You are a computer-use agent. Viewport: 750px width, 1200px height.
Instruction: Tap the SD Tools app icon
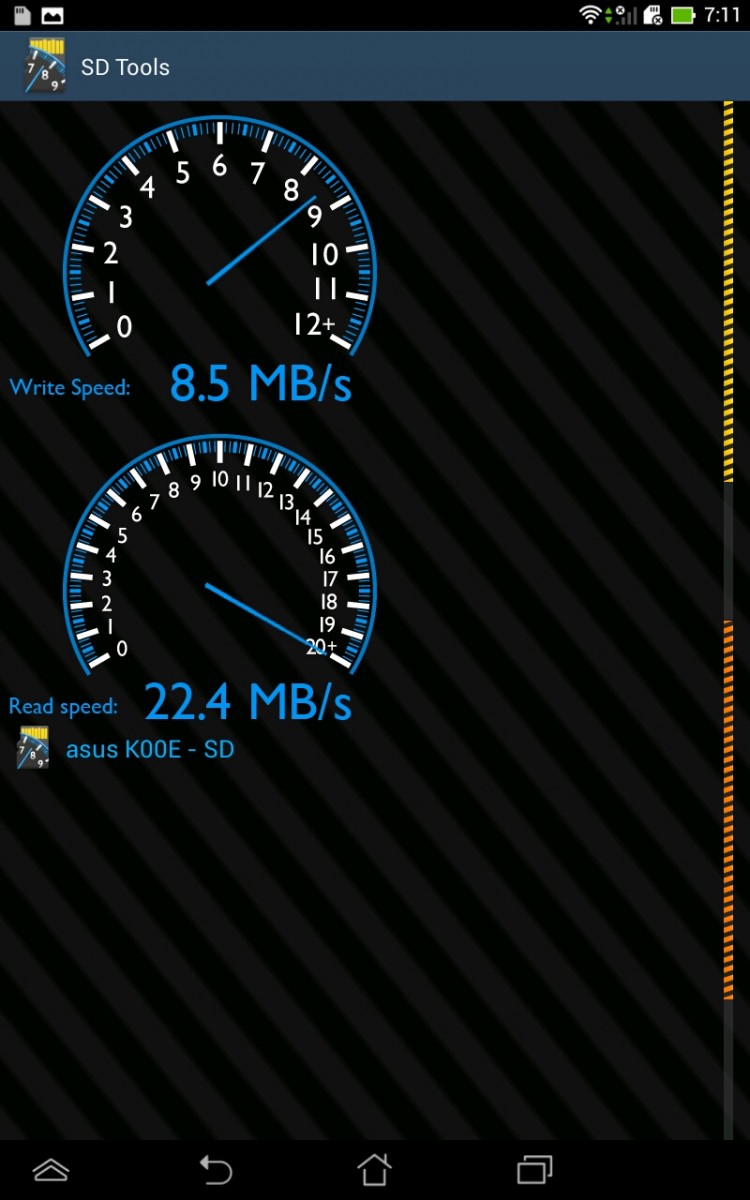point(44,66)
